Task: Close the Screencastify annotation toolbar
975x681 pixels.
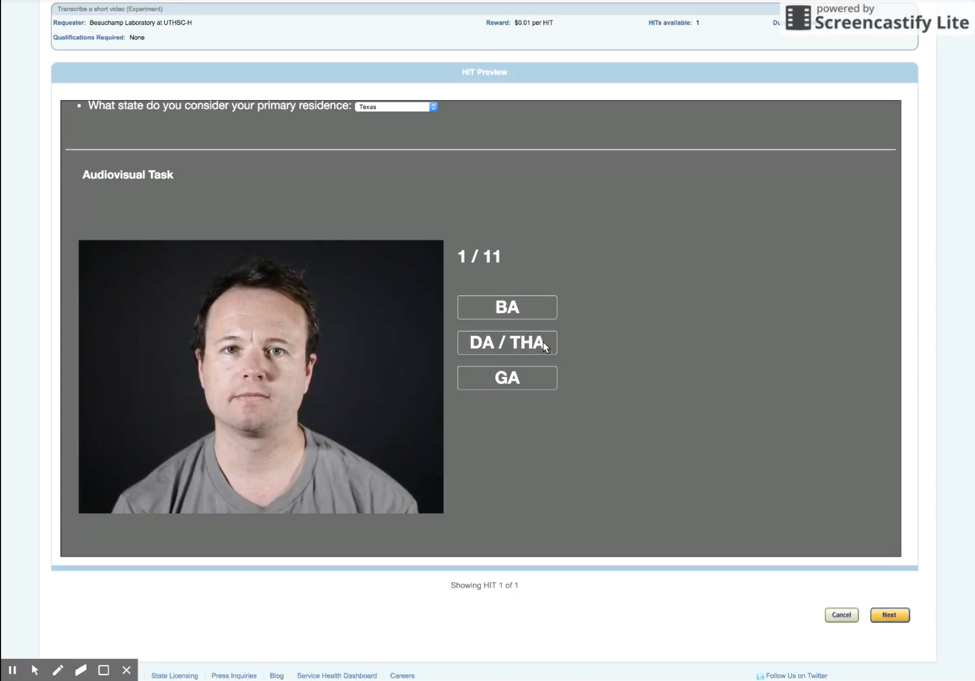Action: coord(127,670)
